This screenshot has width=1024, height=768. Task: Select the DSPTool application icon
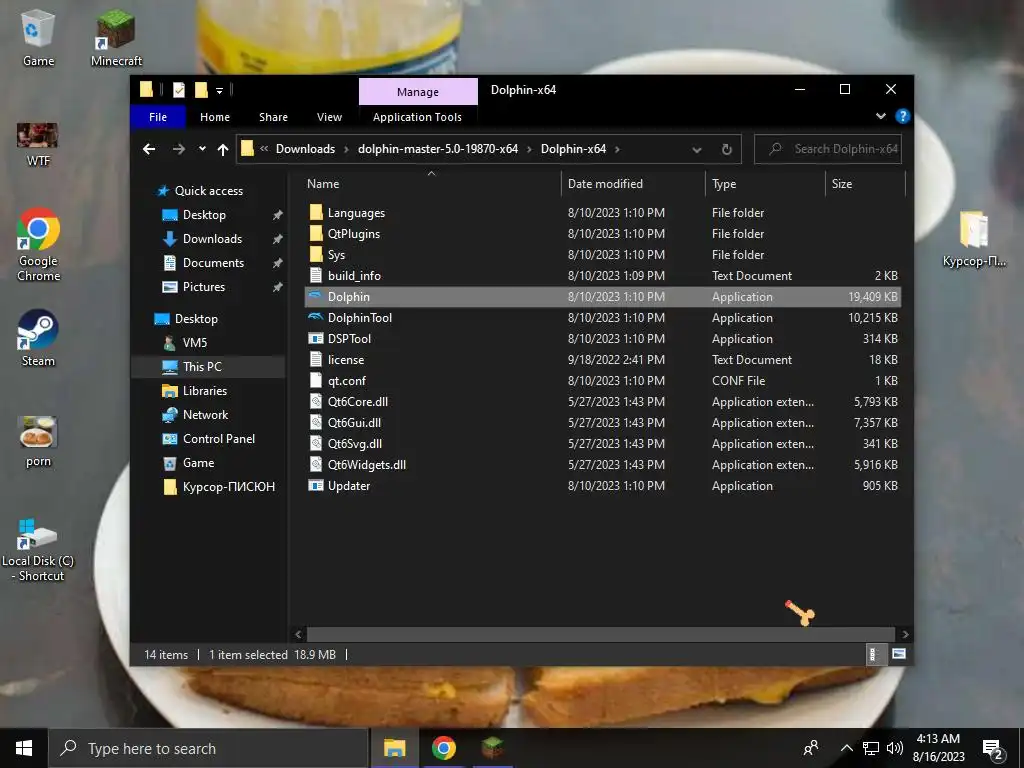pos(316,338)
